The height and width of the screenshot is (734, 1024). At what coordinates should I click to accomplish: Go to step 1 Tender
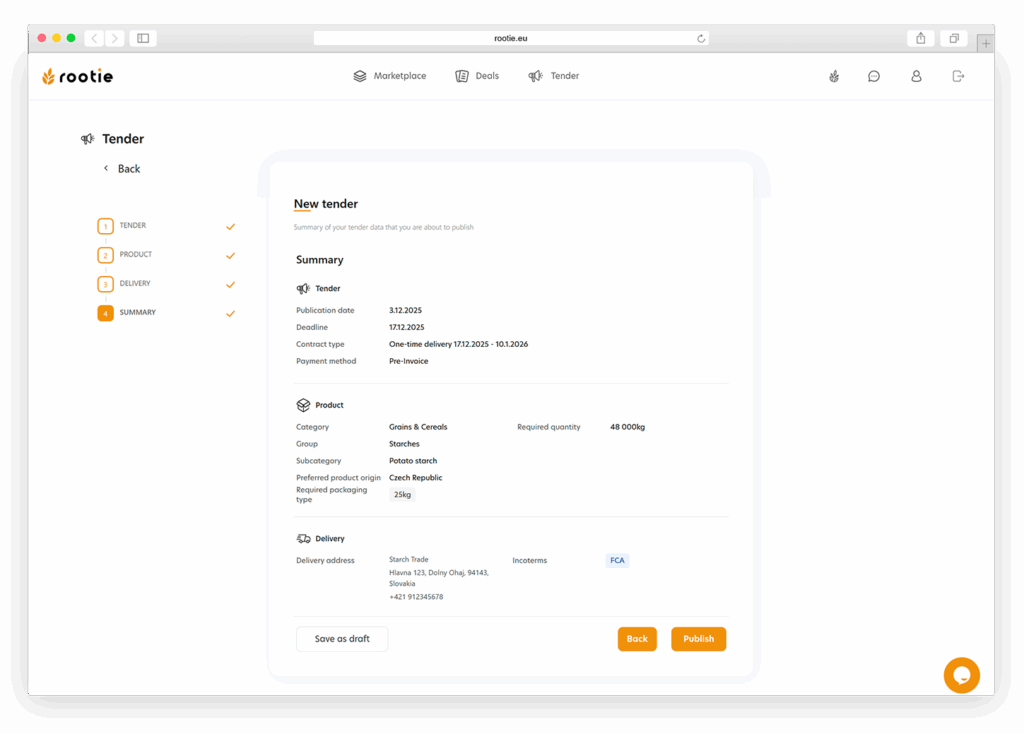coord(132,226)
